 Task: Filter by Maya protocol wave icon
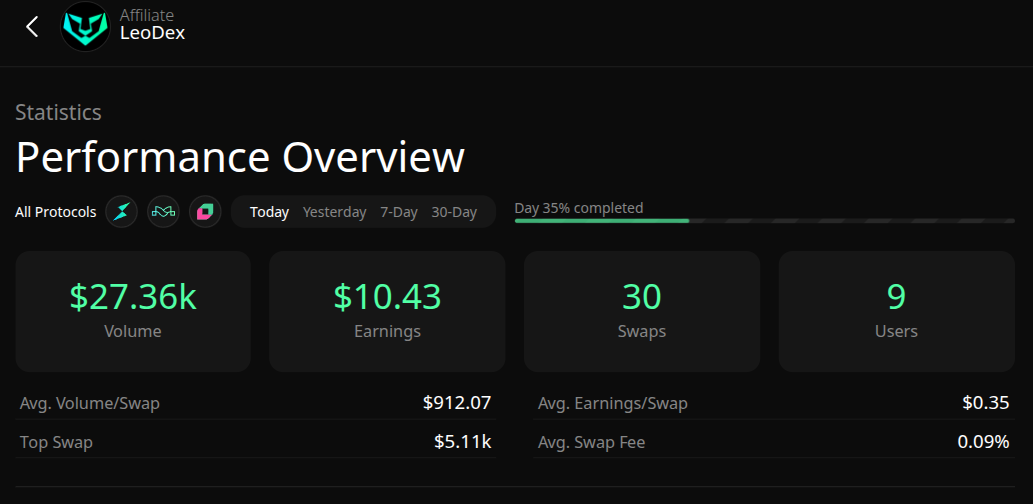click(x=163, y=212)
